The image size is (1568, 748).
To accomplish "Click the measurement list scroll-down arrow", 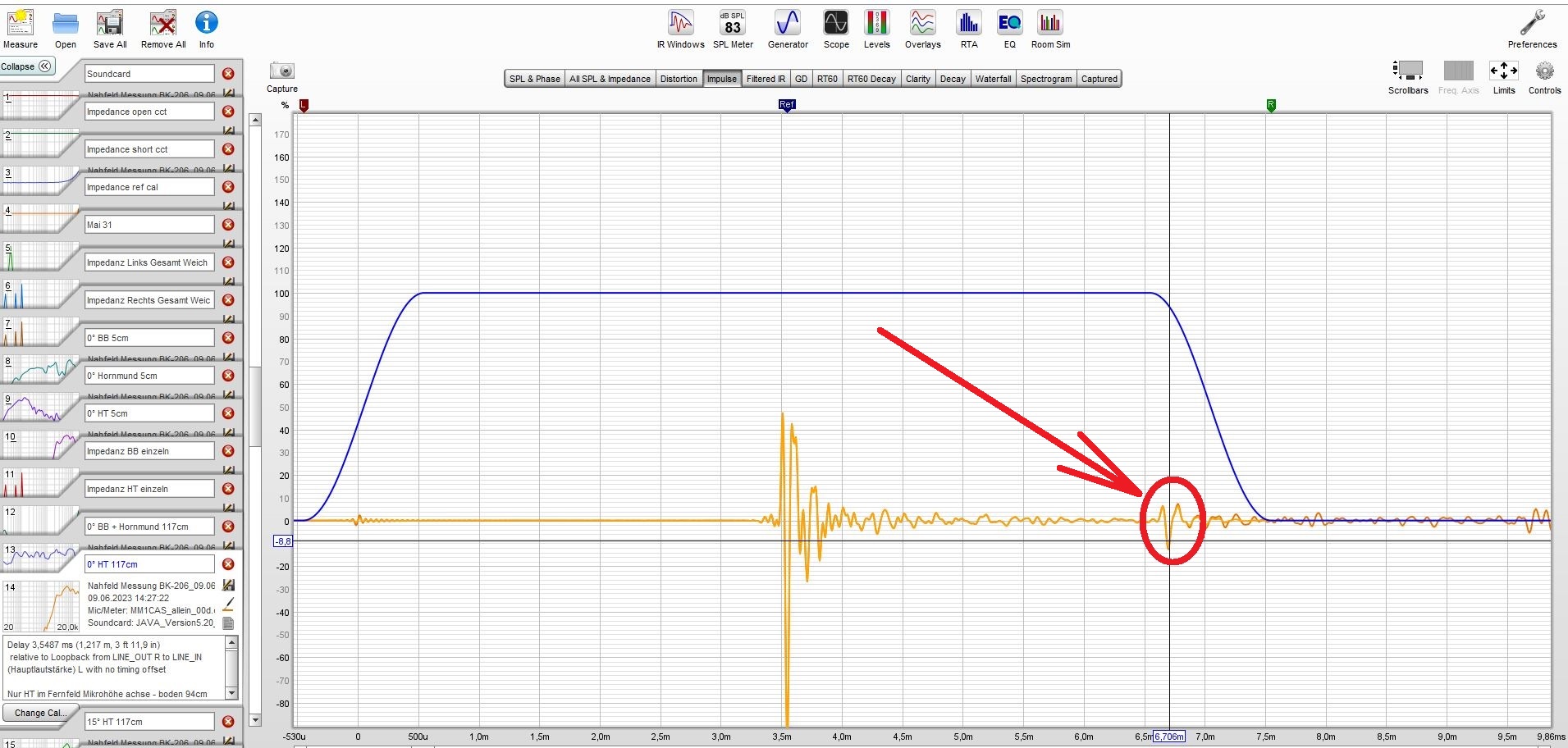I will point(255,720).
